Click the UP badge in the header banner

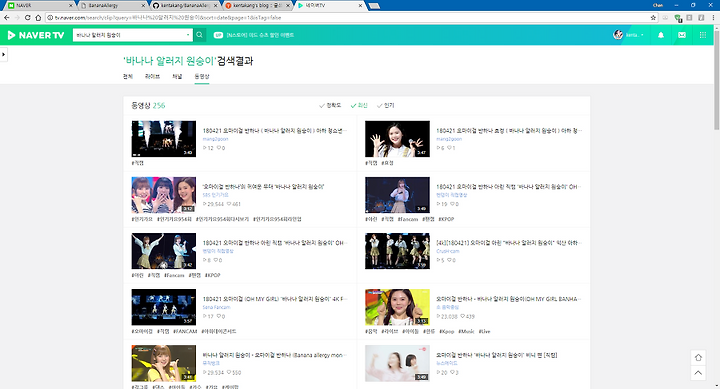218,35
